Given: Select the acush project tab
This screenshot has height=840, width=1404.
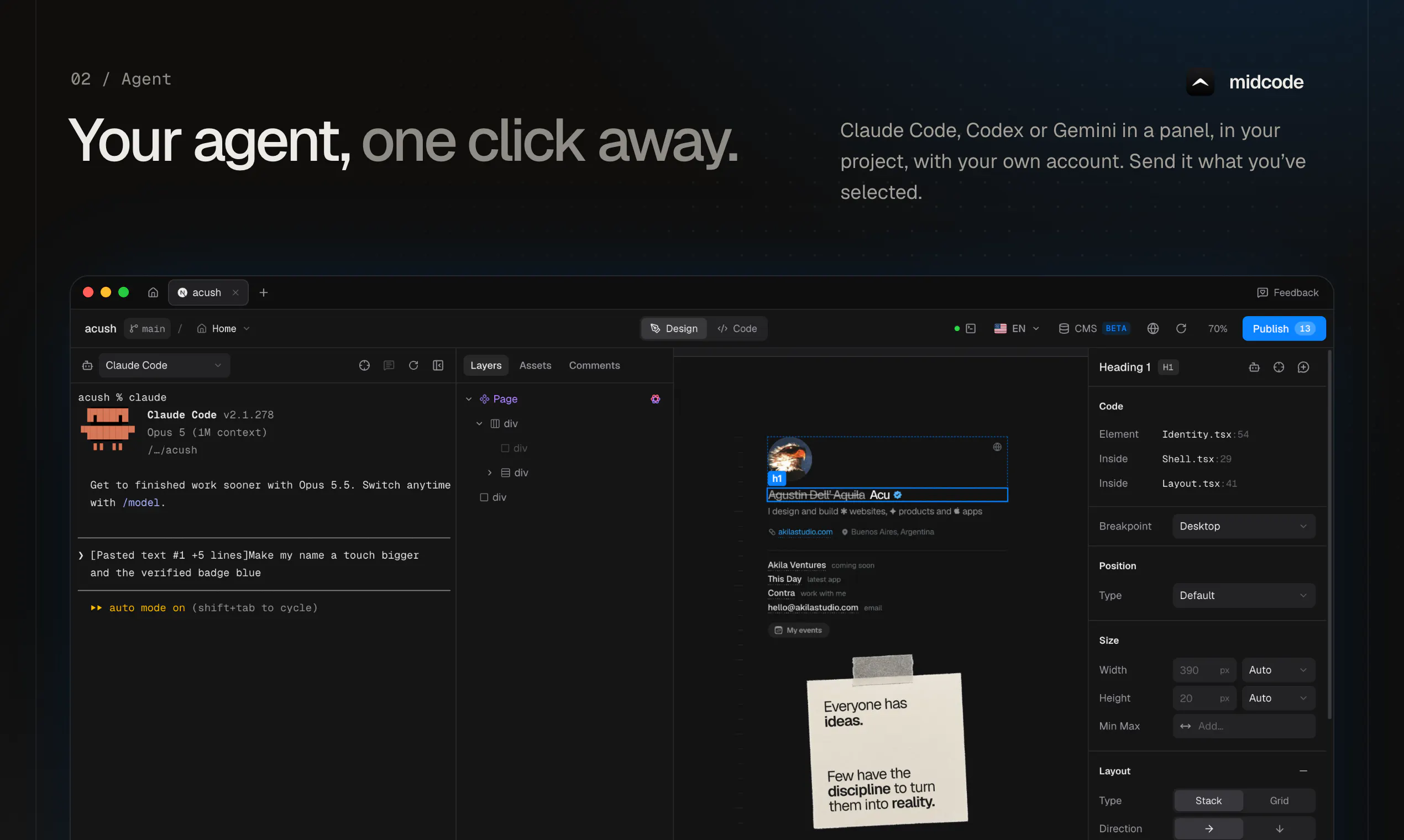Looking at the screenshot, I should [x=208, y=293].
